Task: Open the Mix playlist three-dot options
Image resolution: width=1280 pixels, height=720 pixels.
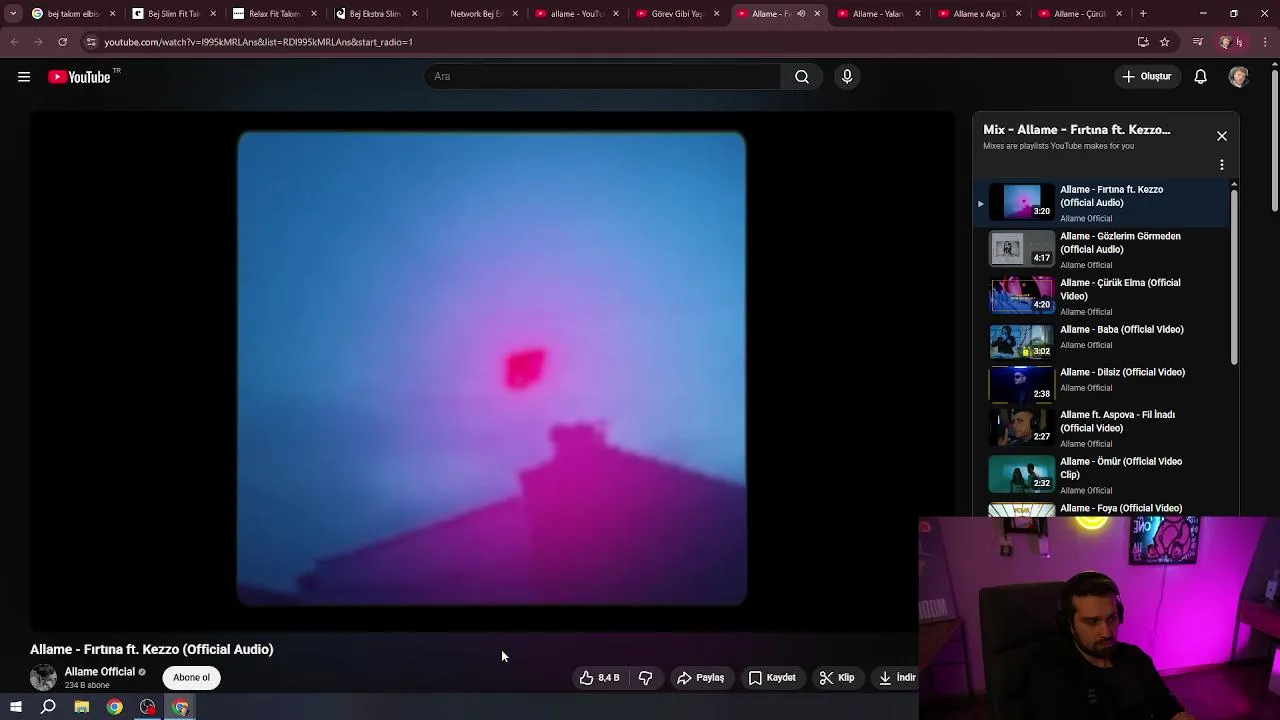Action: tap(1222, 165)
